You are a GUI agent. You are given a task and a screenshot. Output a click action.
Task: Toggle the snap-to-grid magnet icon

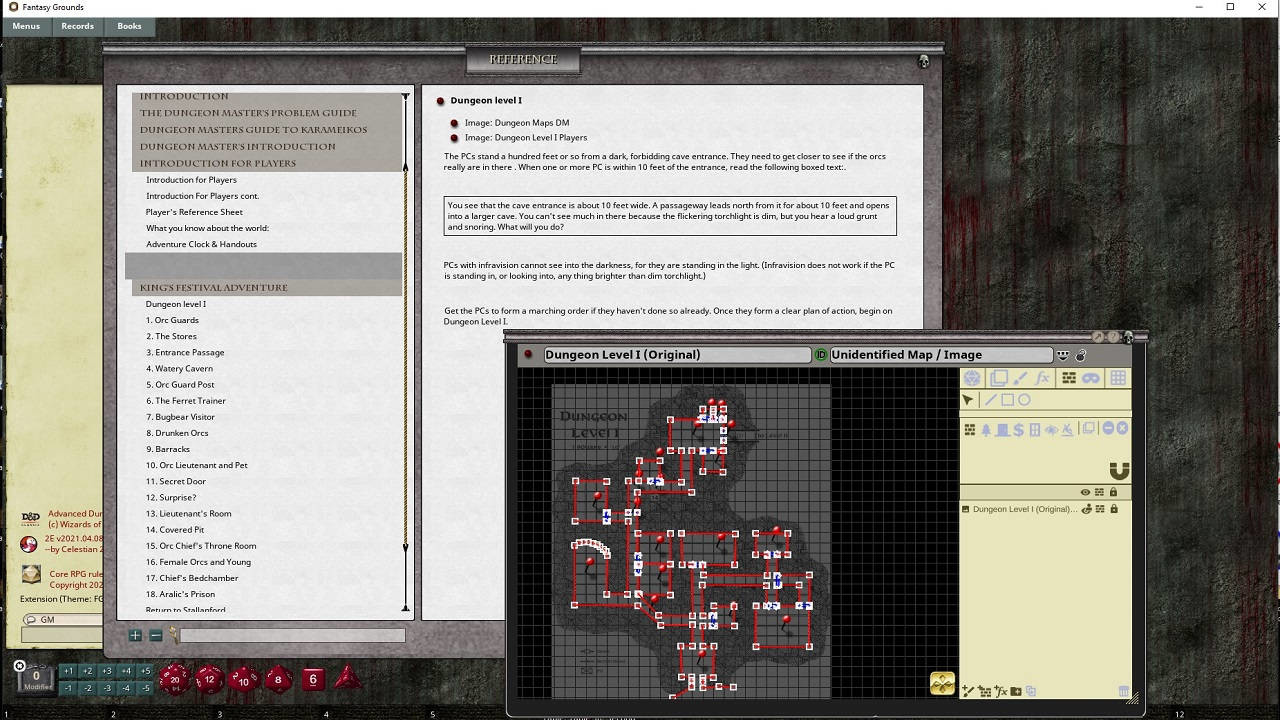pyautogui.click(x=1068, y=378)
